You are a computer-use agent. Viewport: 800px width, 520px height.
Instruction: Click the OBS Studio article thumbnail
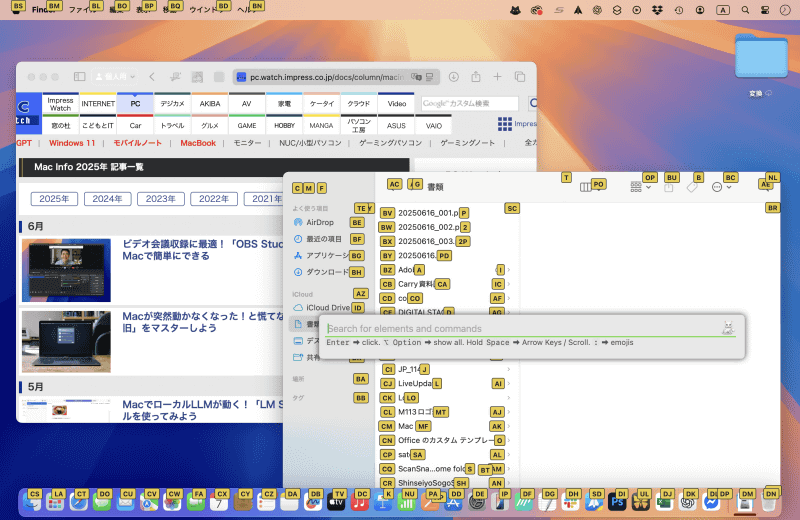coord(66,270)
